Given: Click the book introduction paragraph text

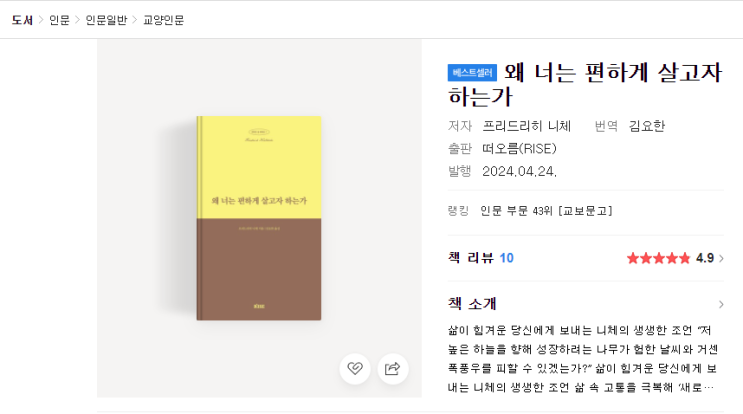Looking at the screenshot, I should [x=583, y=359].
